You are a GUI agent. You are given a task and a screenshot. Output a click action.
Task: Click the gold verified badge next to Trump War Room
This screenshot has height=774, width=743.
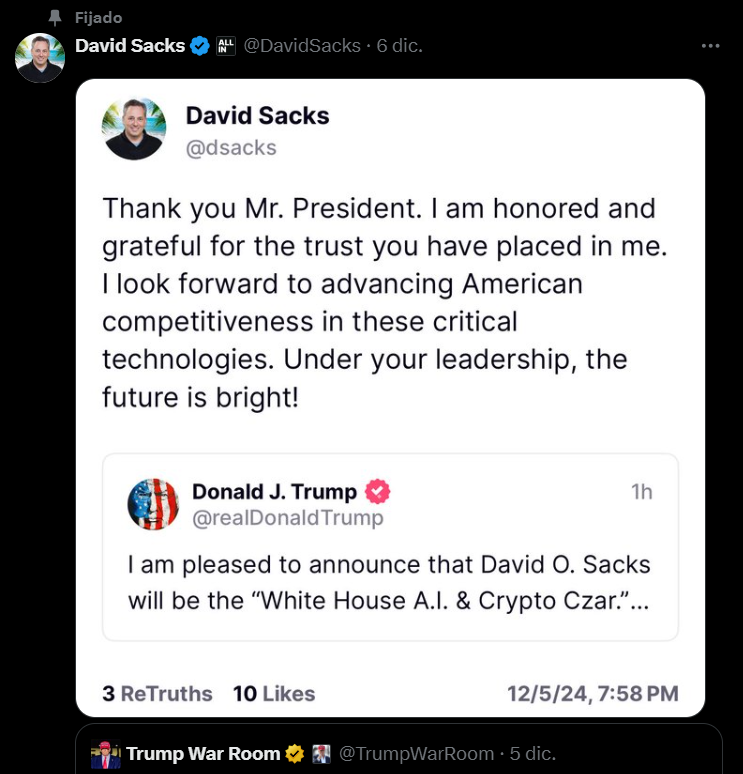pyautogui.click(x=295, y=753)
